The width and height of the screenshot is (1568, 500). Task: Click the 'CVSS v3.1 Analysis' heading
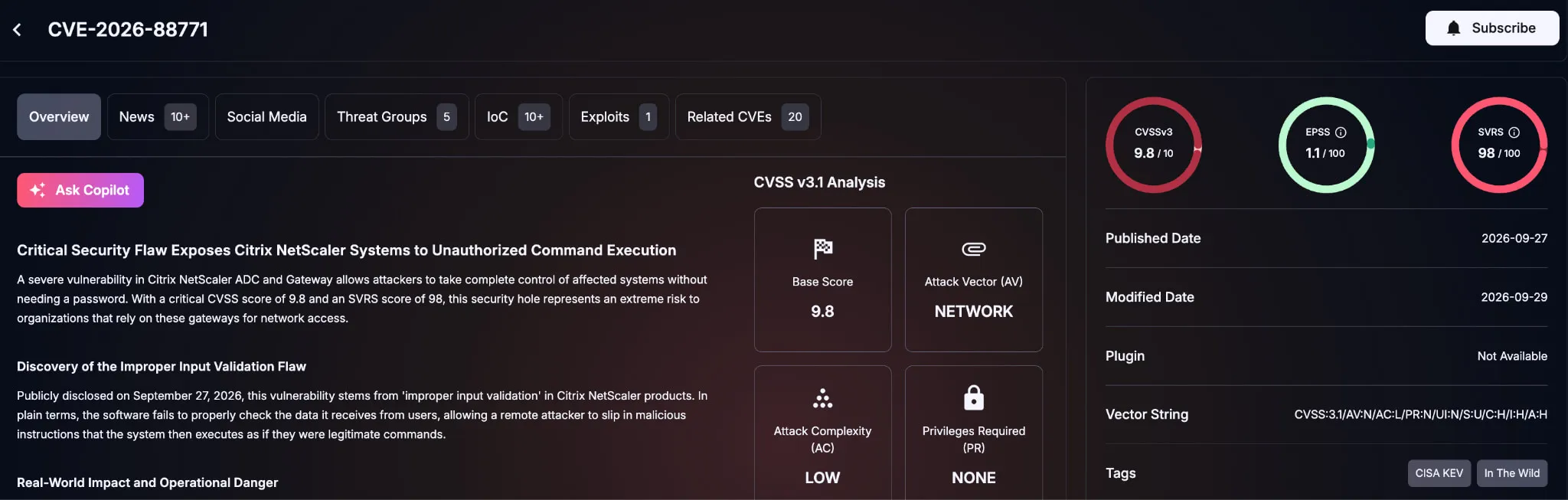click(x=819, y=182)
